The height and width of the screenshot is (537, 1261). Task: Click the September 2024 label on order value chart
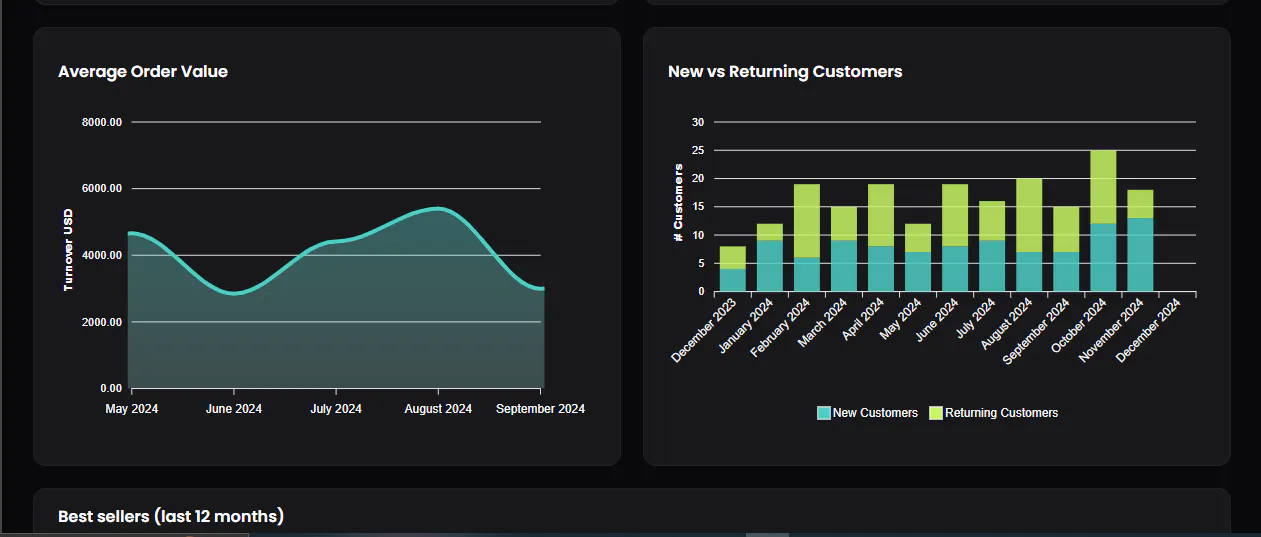tap(540, 409)
